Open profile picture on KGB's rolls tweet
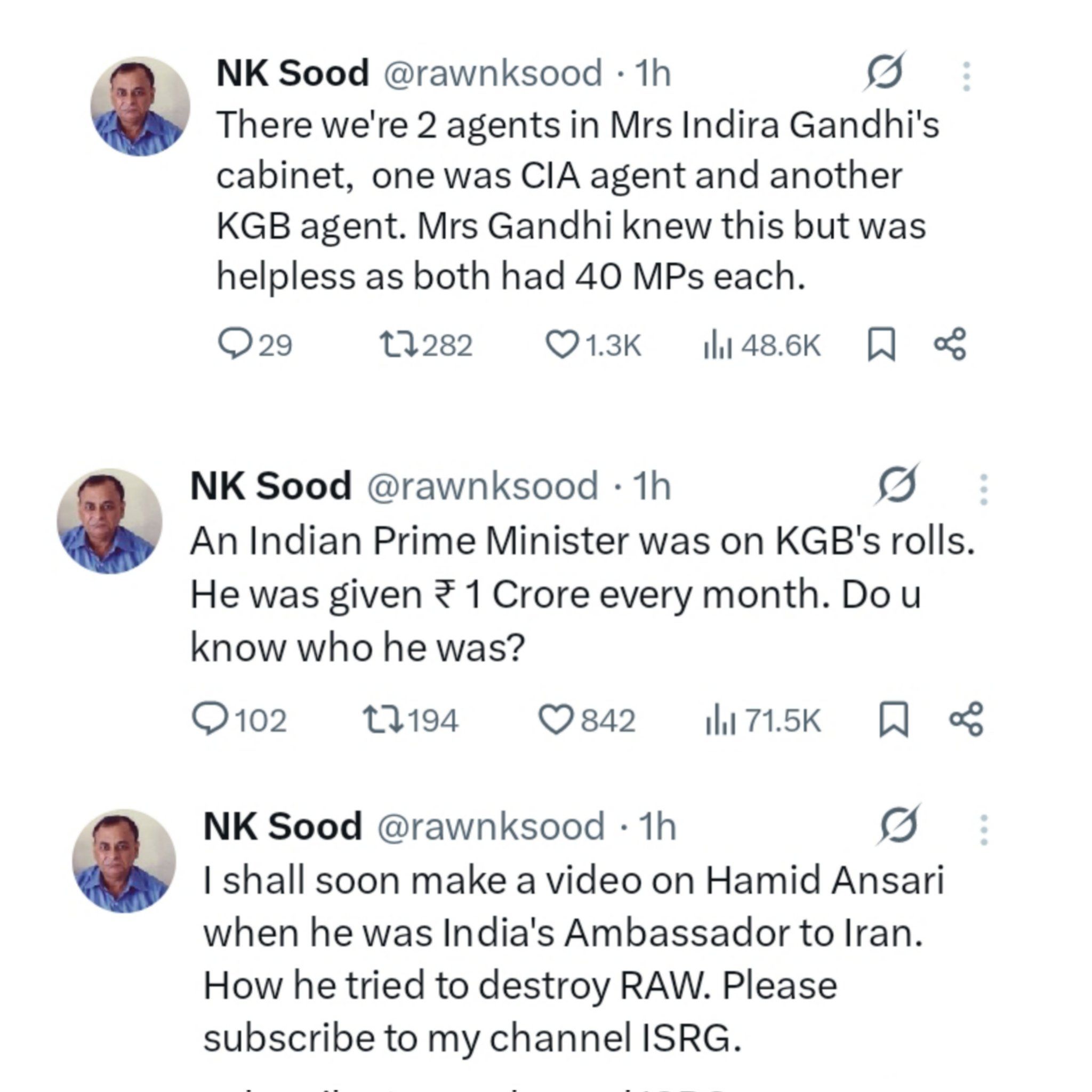This screenshot has height=1092, width=1092. pos(110,520)
